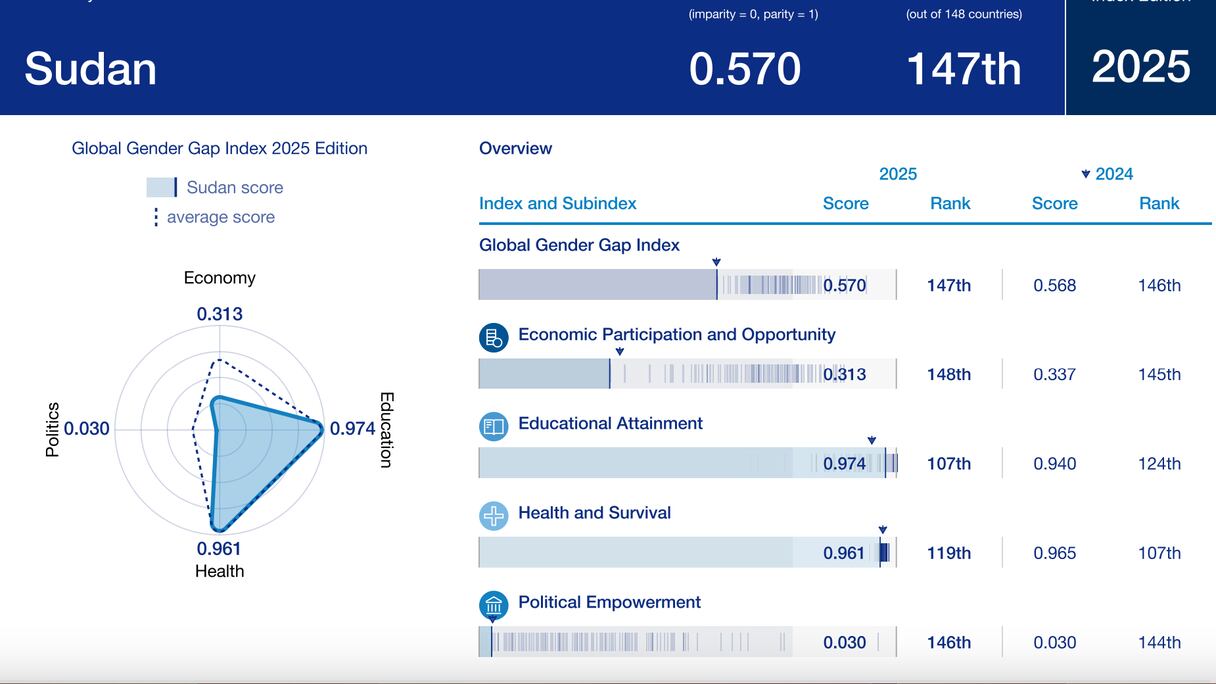Screen dimensions: 1216x684
Task: Click the Educational Attainment book icon
Action: (x=494, y=426)
